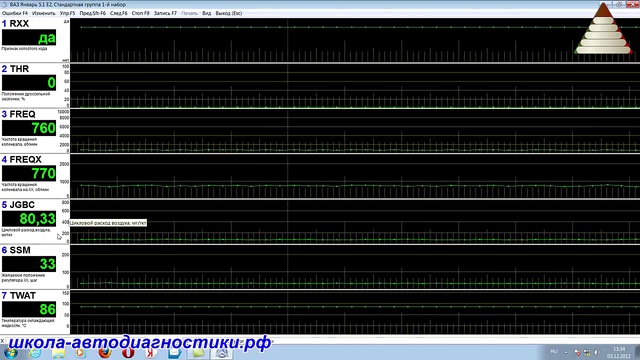Switch the RU input language indicator

click(554, 351)
